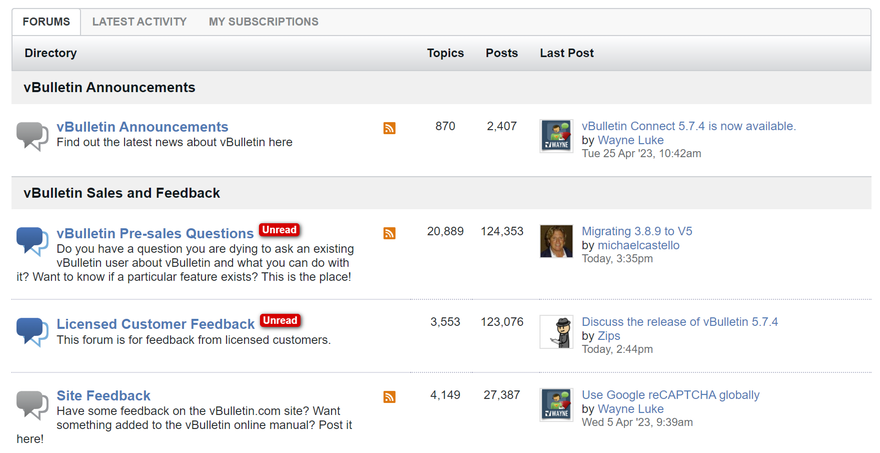Viewport: 880px width, 453px height.
Task: Click the topic count 20,889
Action: point(445,231)
